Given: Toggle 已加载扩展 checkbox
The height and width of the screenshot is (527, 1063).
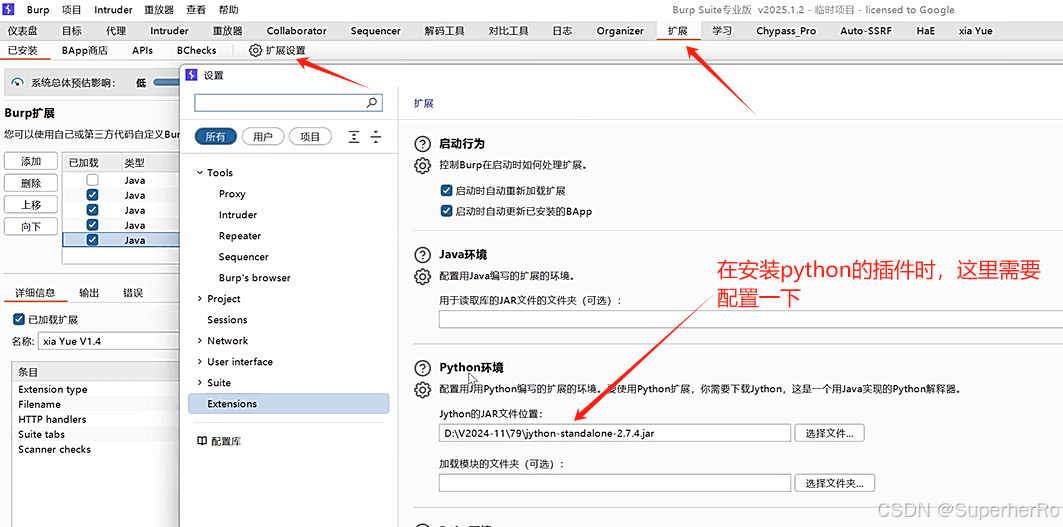Looking at the screenshot, I should (x=19, y=319).
